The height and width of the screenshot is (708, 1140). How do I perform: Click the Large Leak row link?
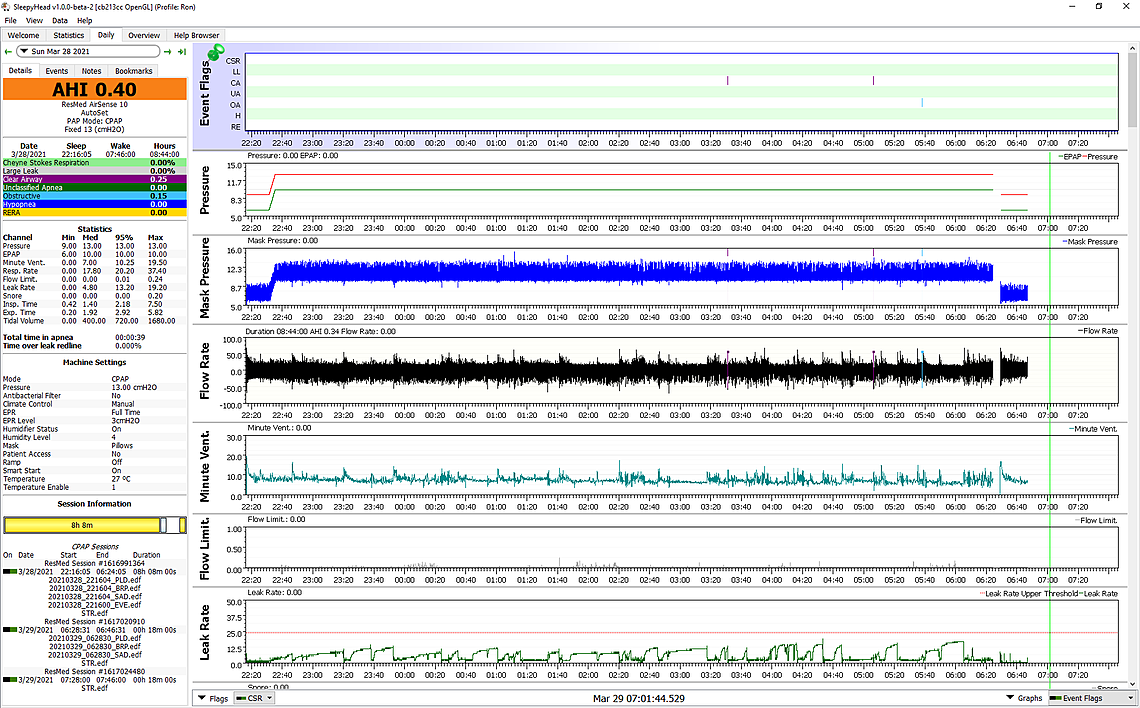coord(95,171)
